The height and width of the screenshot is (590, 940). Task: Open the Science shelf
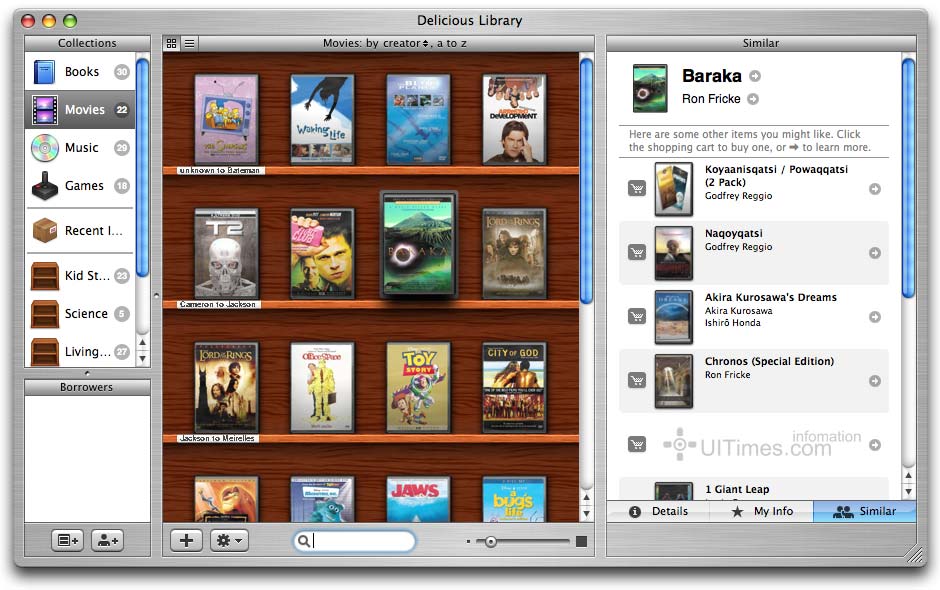[80, 314]
